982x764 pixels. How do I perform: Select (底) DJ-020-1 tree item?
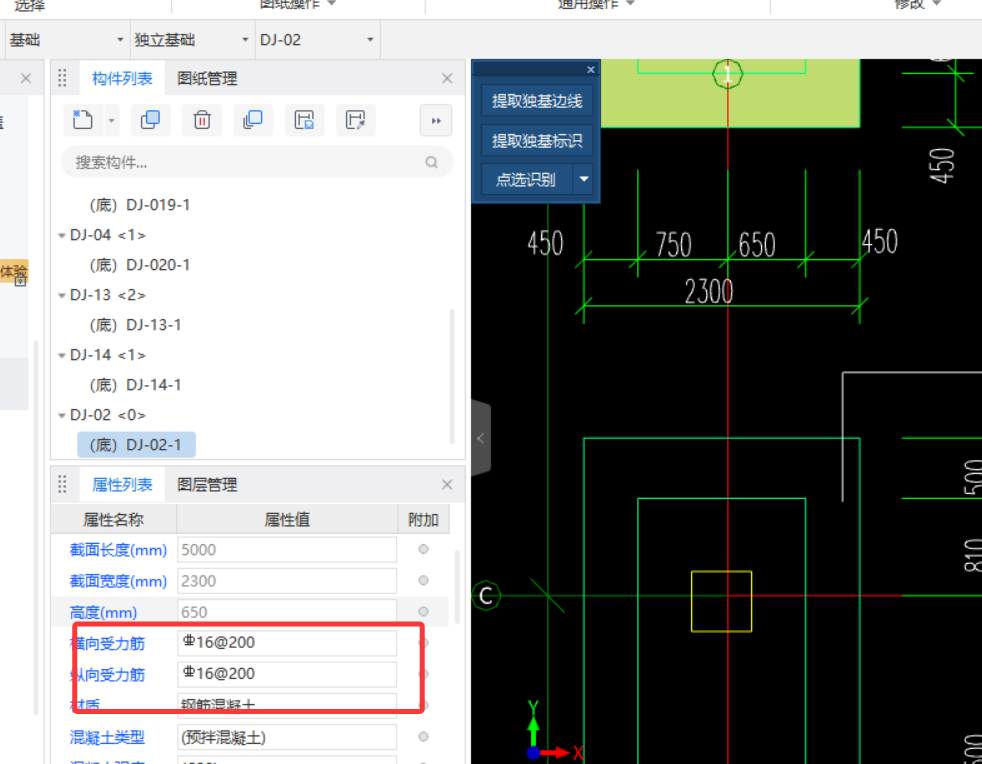(140, 265)
